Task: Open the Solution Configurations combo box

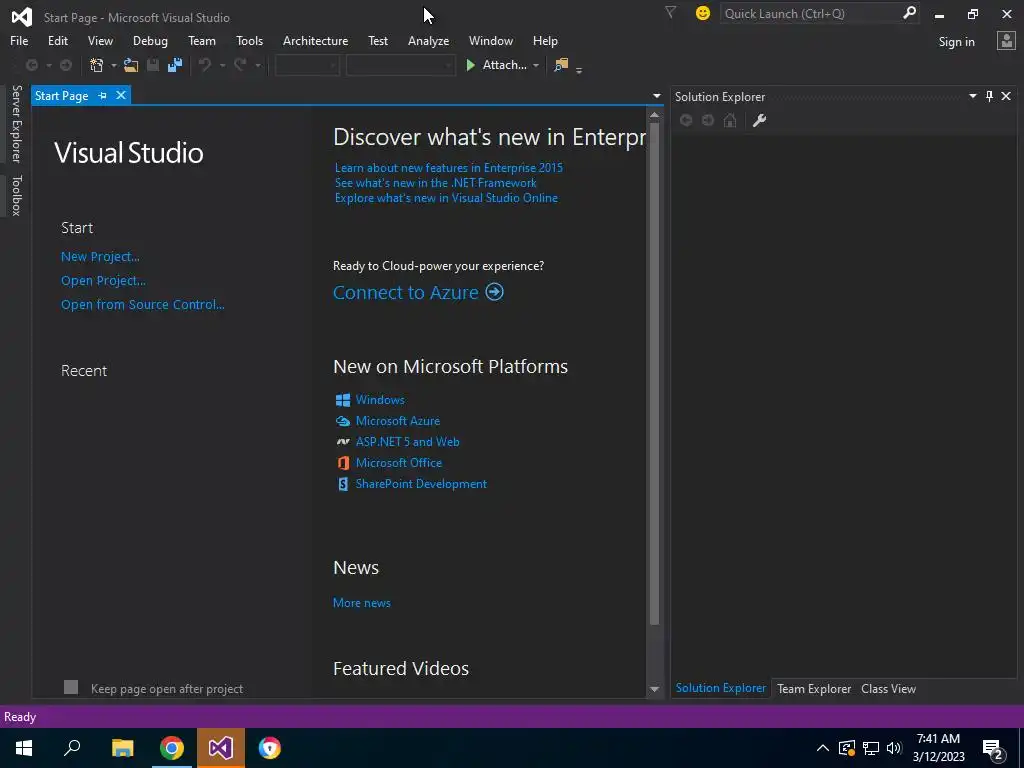Action: 307,65
